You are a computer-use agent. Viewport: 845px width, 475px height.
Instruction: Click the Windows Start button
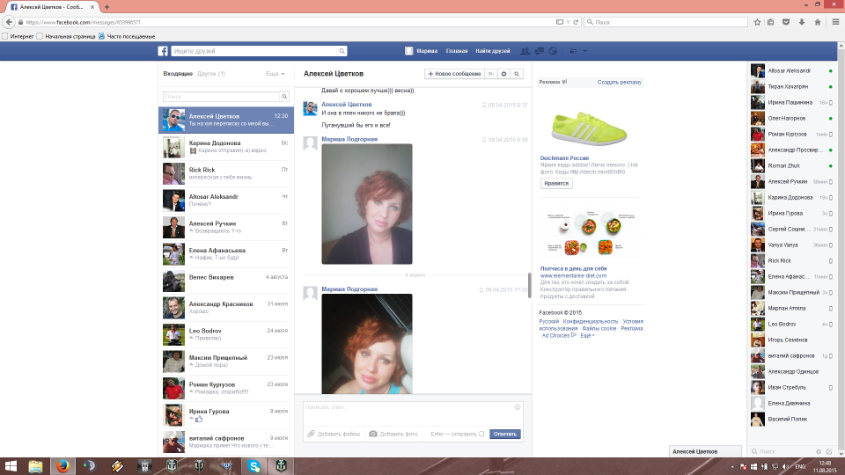[x=11, y=466]
